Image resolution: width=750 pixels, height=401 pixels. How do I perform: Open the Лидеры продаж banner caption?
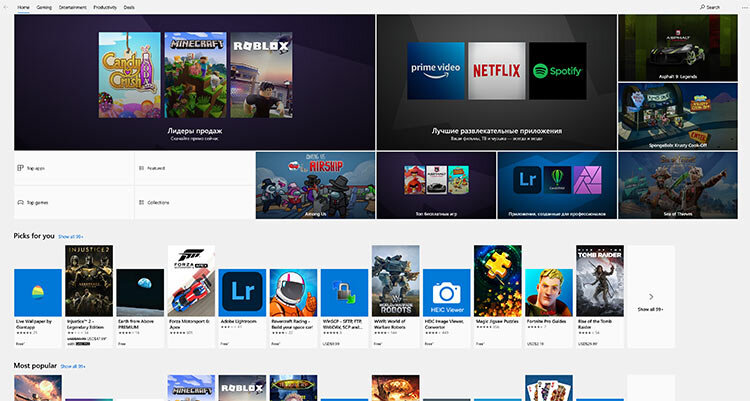[195, 131]
